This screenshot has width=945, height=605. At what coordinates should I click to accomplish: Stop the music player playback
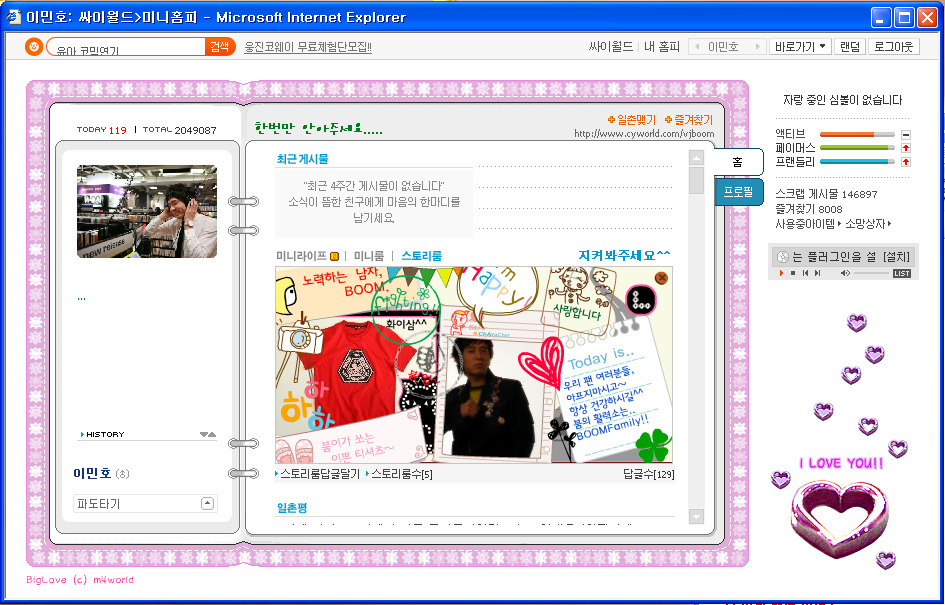(x=793, y=273)
